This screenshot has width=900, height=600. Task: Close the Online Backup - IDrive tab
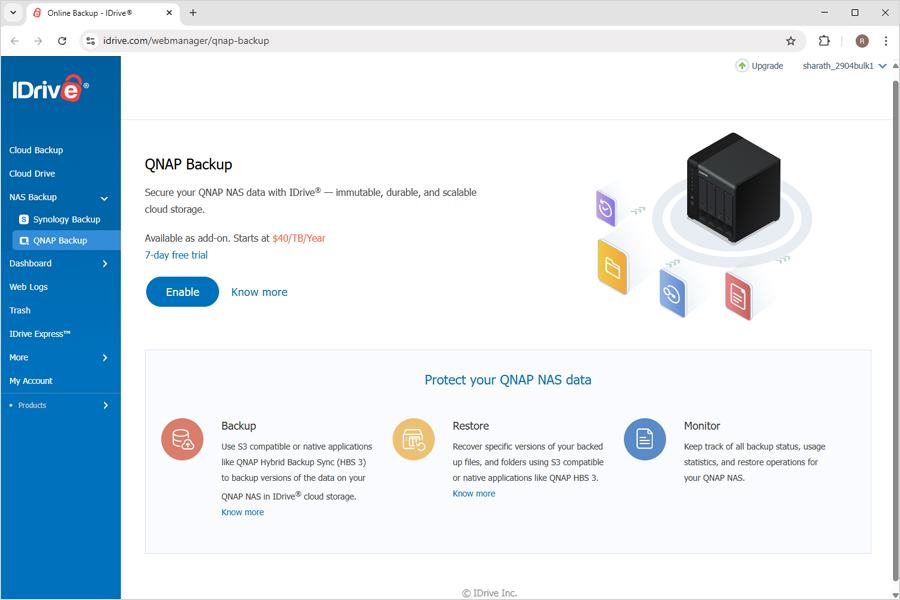169,13
